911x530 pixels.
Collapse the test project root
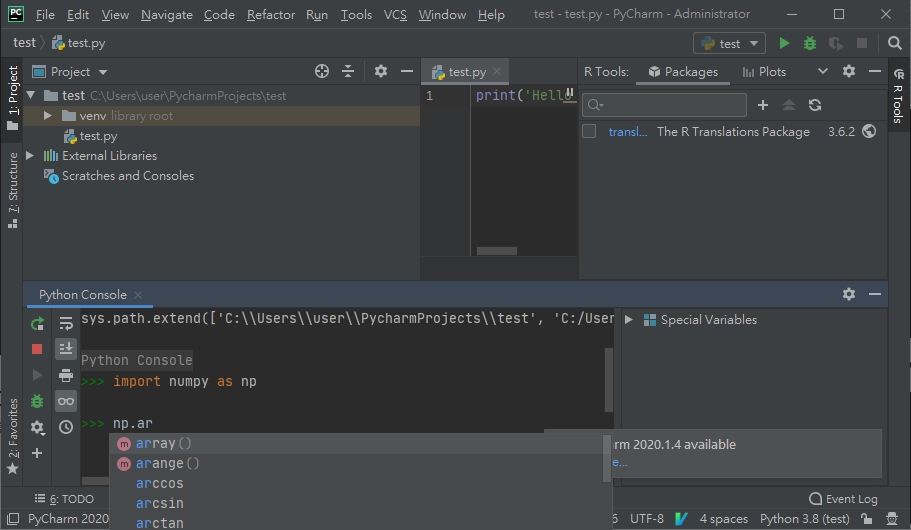click(x=31, y=95)
